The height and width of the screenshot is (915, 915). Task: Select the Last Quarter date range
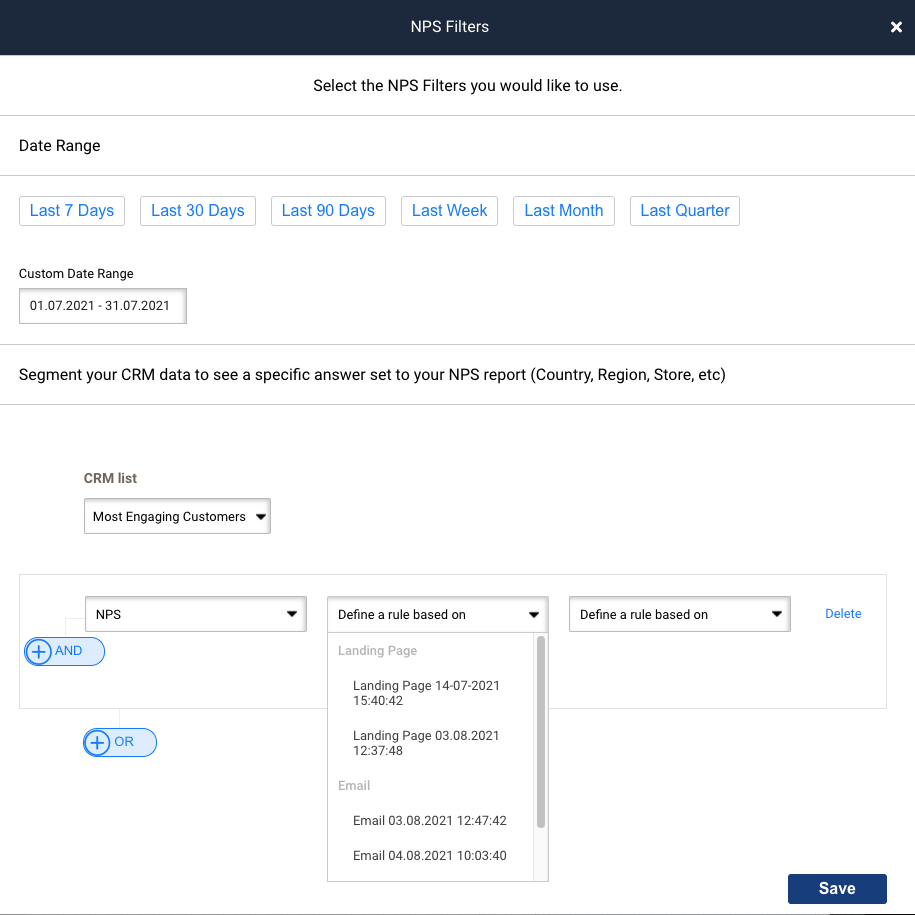point(684,210)
